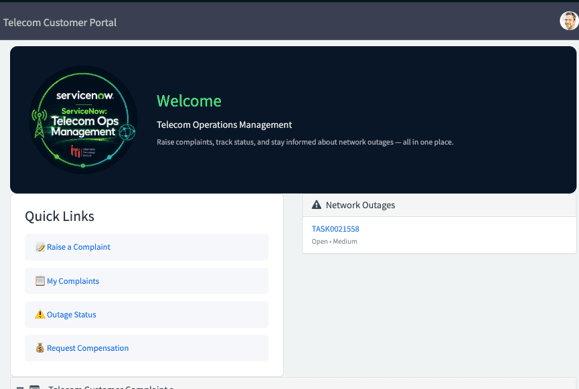Click the Telecom Operations Management subtitle

[x=224, y=125]
